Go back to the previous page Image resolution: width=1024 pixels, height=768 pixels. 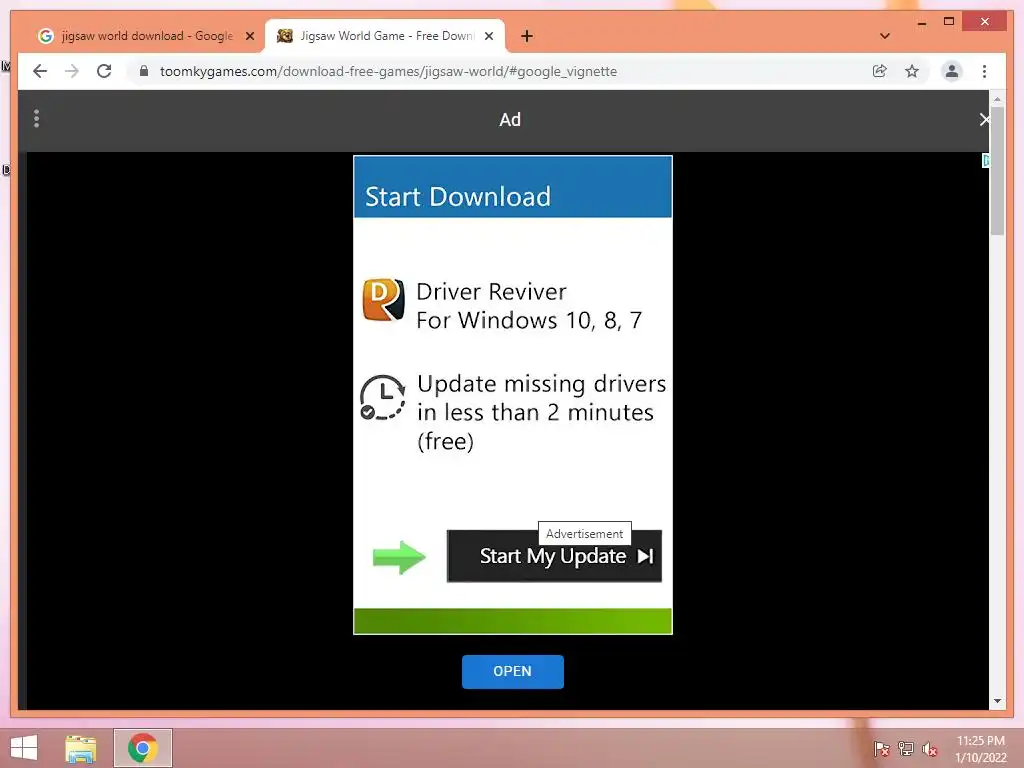tap(40, 71)
